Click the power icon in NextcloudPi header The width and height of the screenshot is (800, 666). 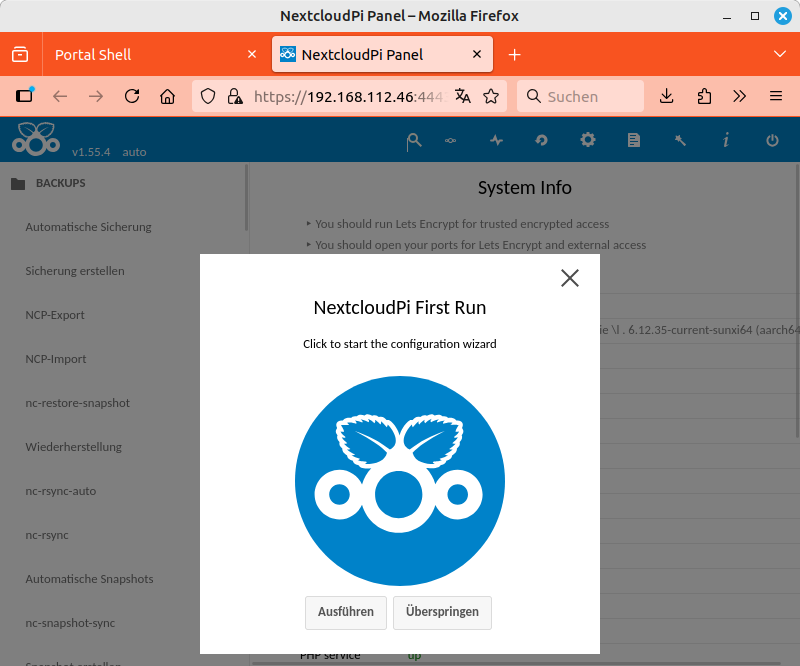[772, 141]
